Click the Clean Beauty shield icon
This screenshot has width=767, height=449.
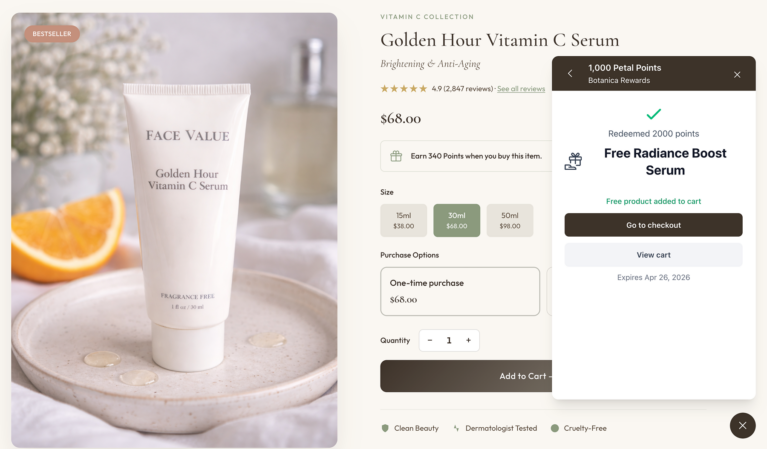[x=385, y=428]
